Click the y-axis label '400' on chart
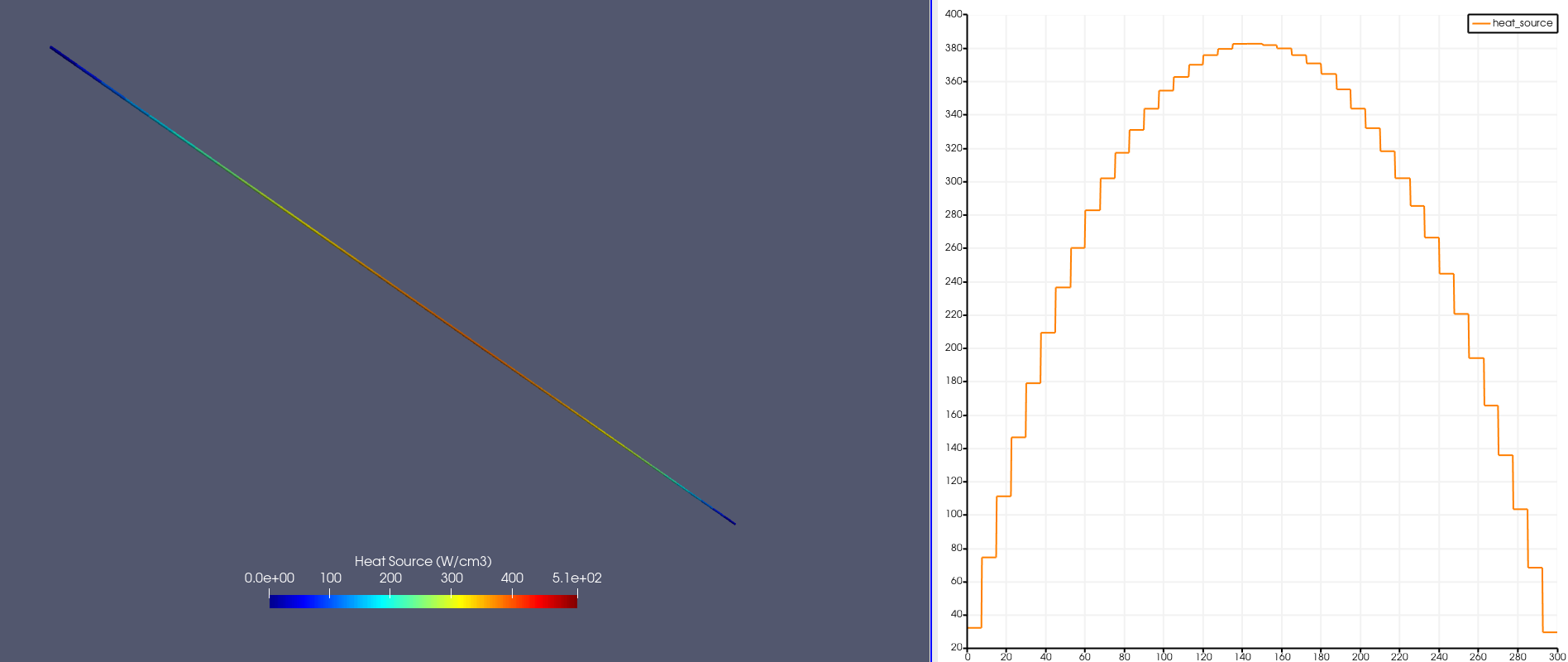Screen dimensions: 1568x662 pyautogui.click(x=954, y=14)
